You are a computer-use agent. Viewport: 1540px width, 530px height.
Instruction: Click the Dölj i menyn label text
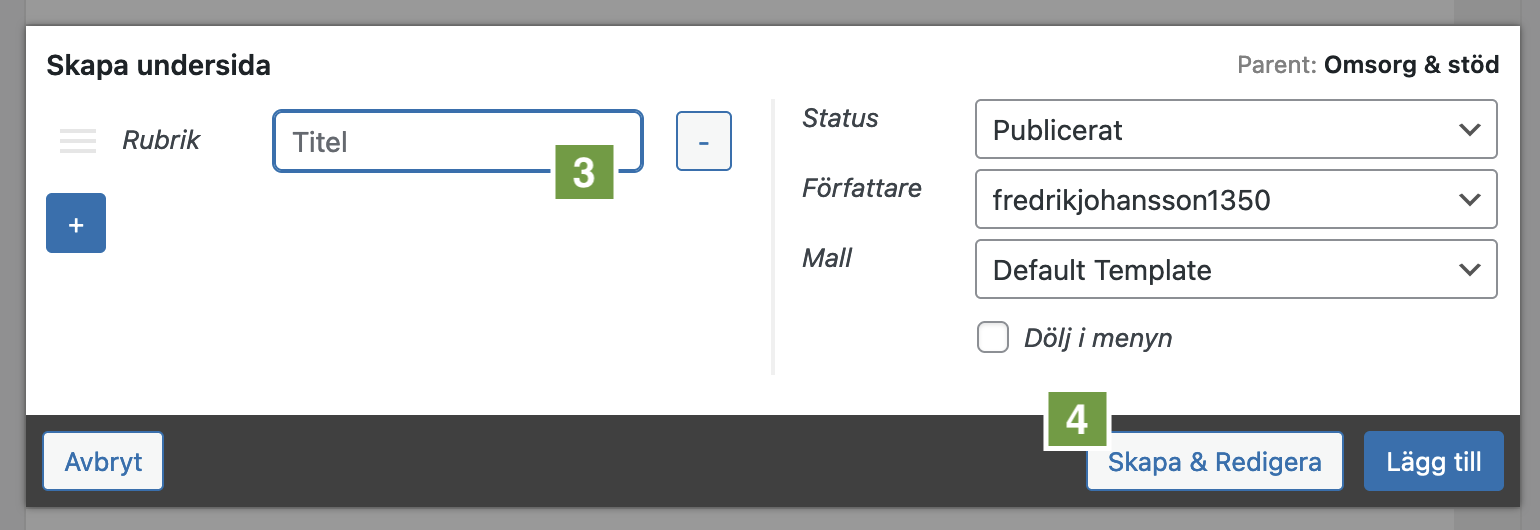(1098, 339)
